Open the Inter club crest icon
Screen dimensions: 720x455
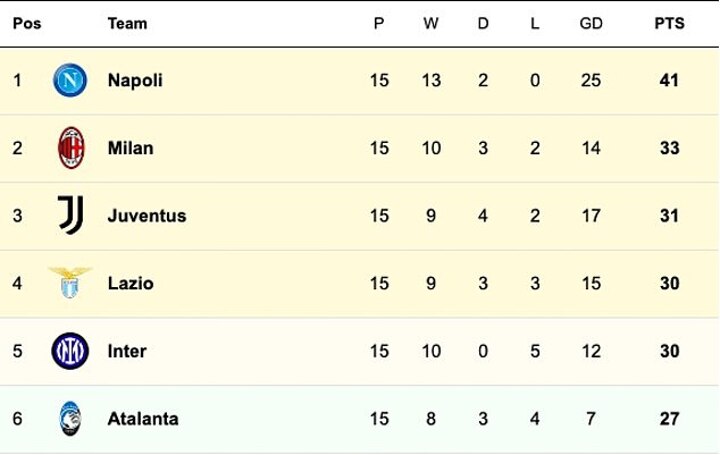click(70, 351)
